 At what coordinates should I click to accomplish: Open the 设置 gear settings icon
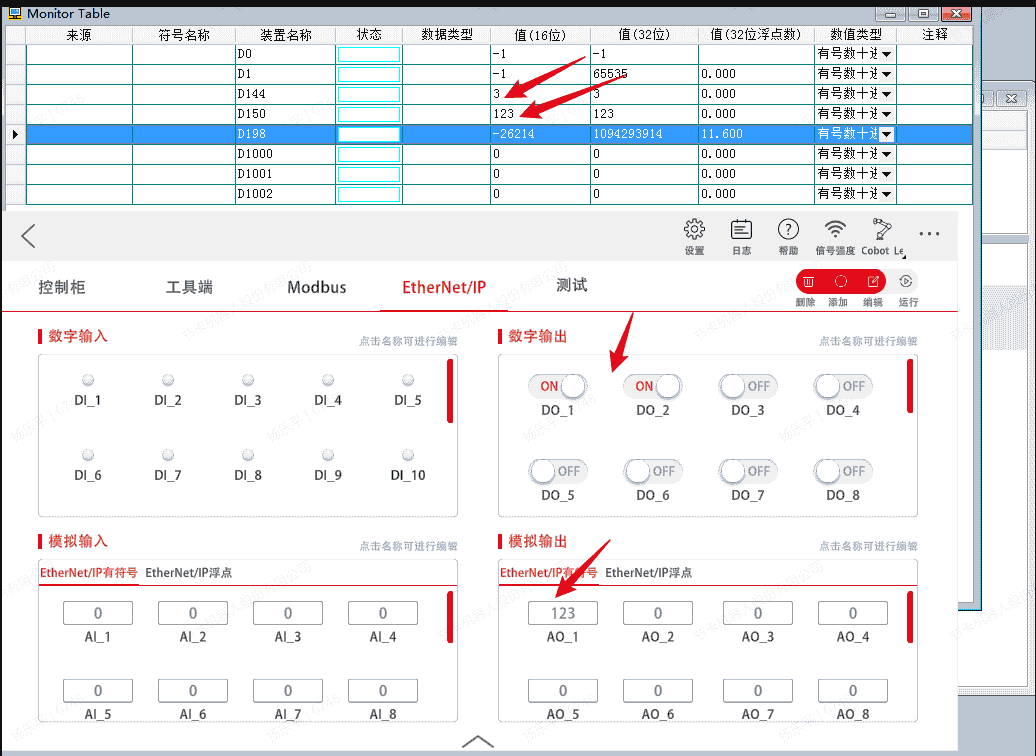(x=695, y=230)
